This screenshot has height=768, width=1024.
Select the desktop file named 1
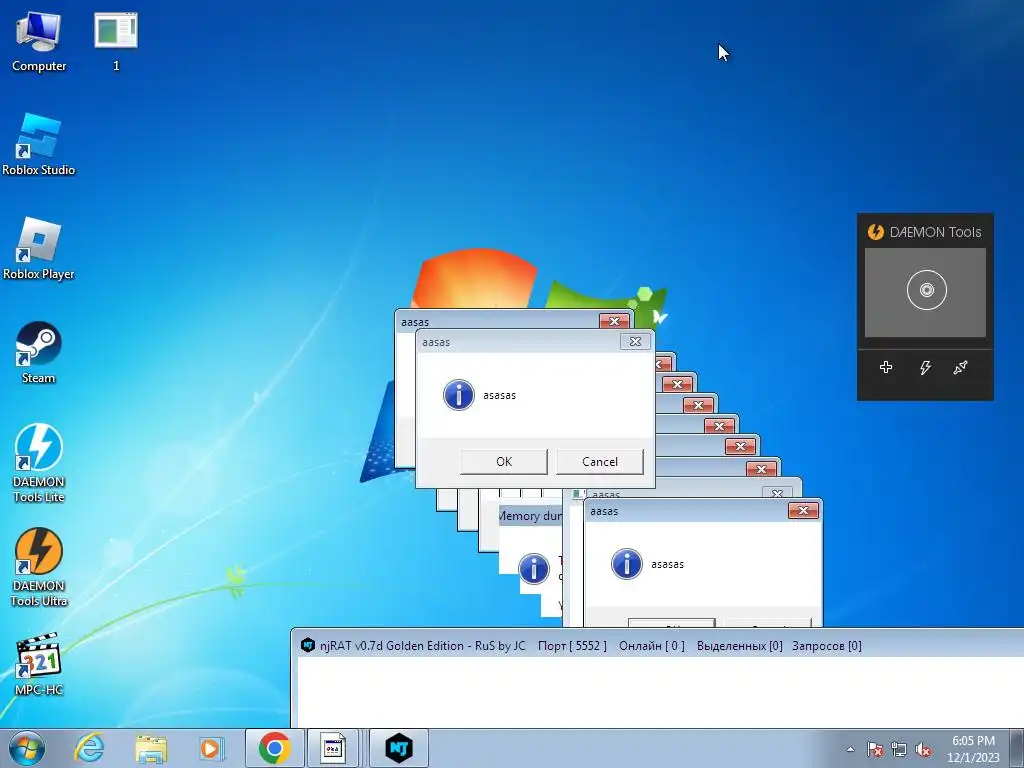(x=116, y=40)
